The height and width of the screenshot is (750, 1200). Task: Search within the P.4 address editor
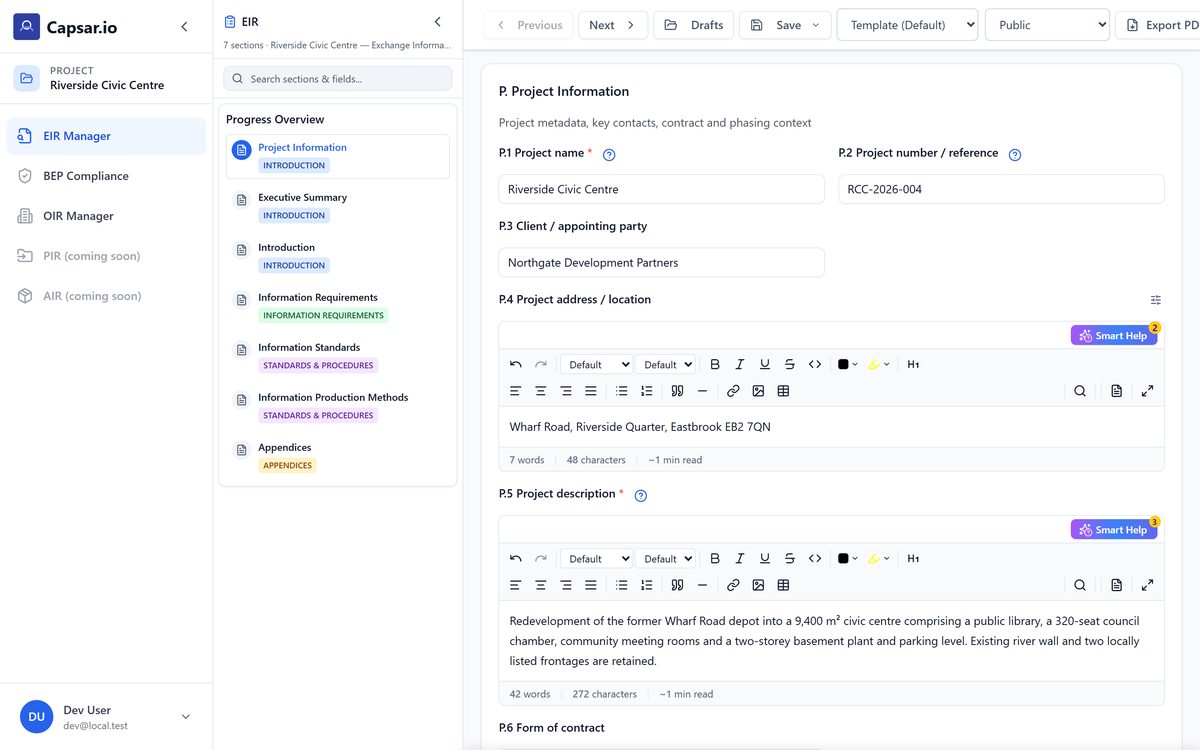click(x=1080, y=391)
